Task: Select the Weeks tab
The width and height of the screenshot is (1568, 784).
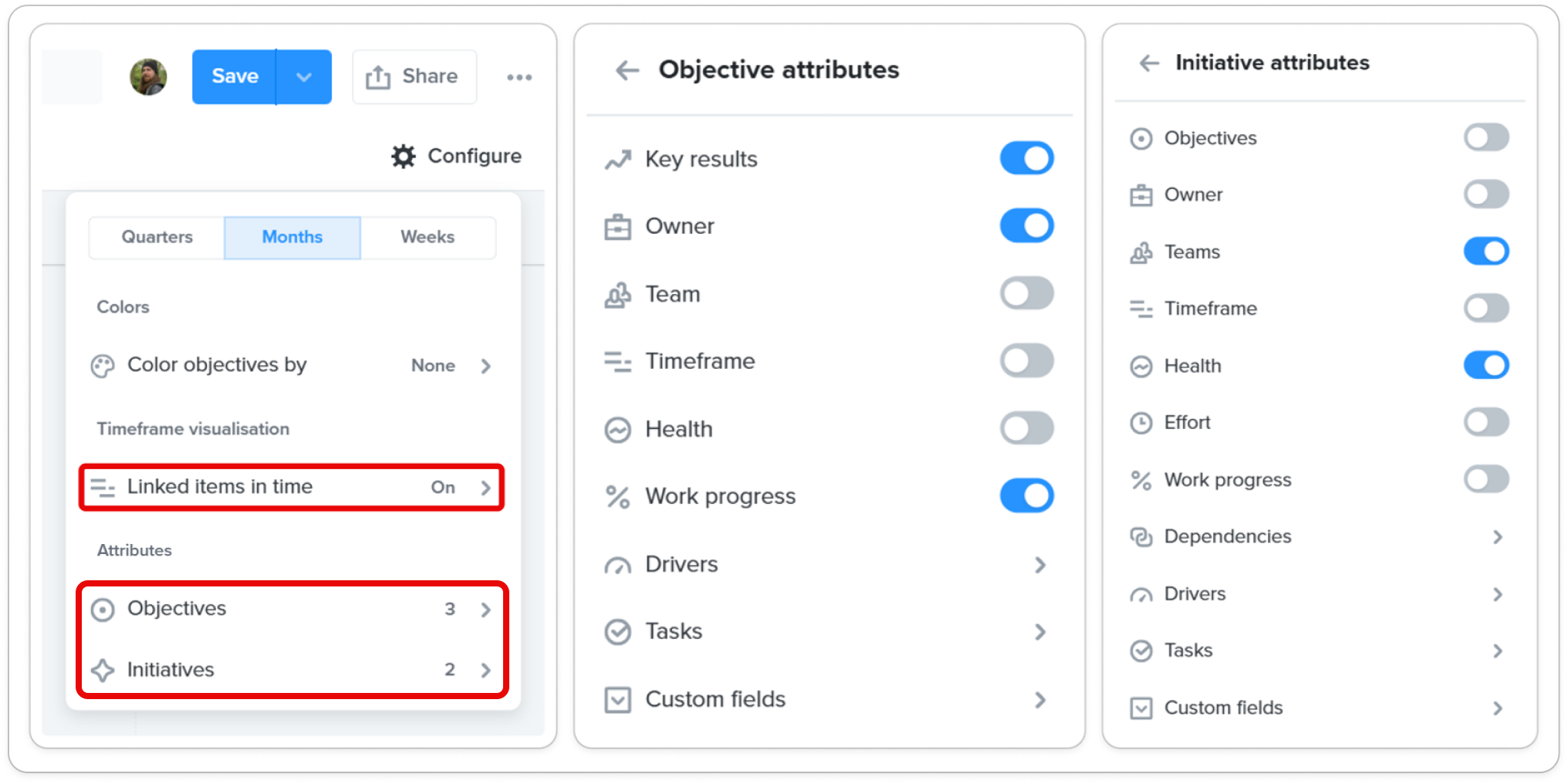Action: pyautogui.click(x=427, y=238)
